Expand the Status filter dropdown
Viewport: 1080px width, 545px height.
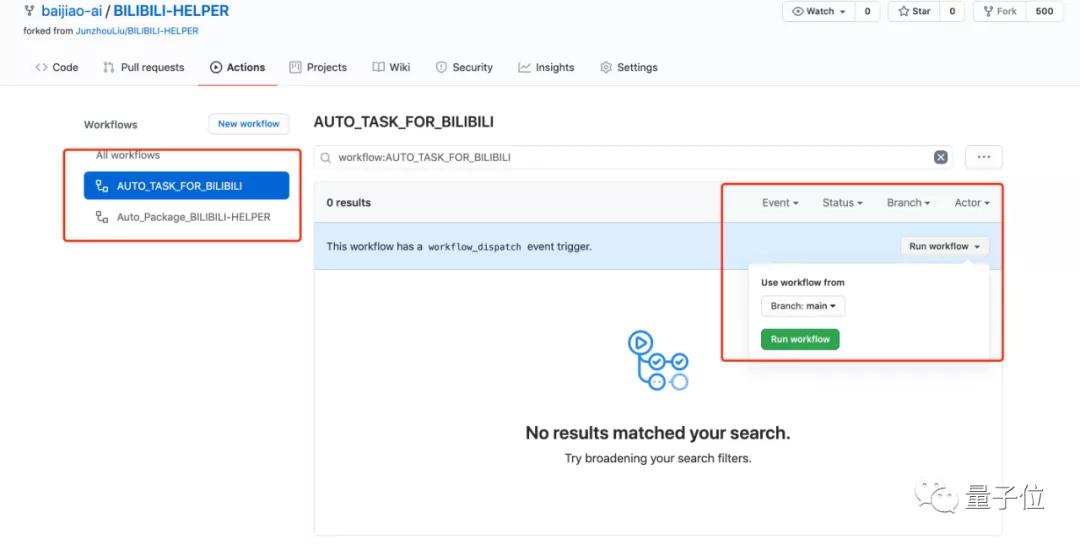tap(842, 203)
